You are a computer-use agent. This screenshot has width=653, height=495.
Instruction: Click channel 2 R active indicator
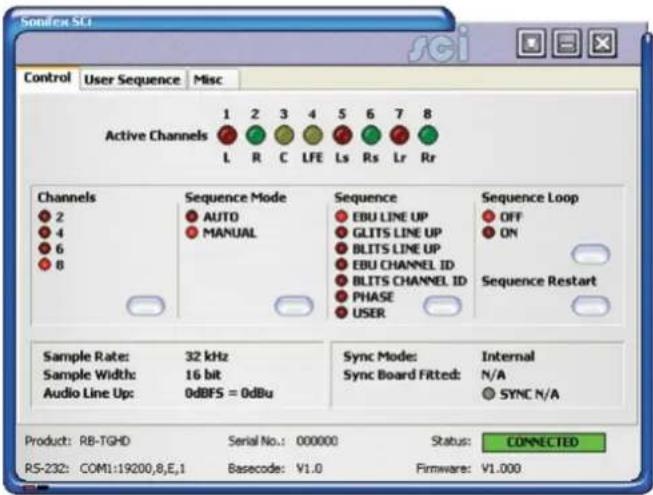coord(256,135)
